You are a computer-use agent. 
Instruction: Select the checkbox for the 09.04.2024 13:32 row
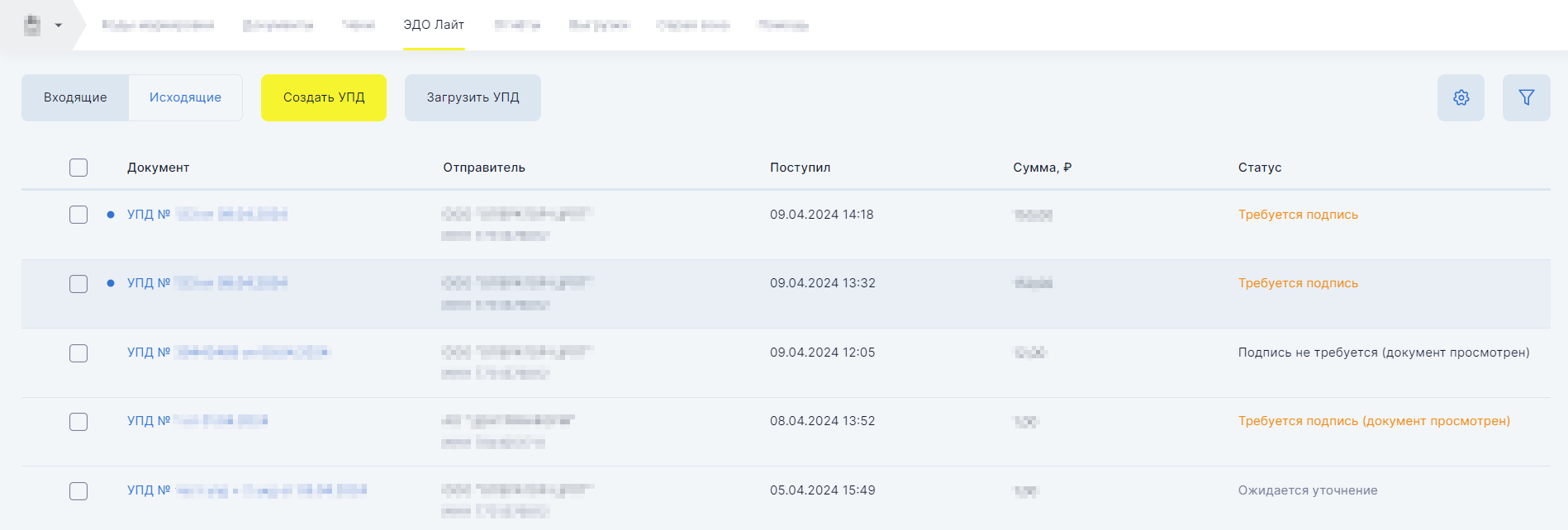point(78,284)
